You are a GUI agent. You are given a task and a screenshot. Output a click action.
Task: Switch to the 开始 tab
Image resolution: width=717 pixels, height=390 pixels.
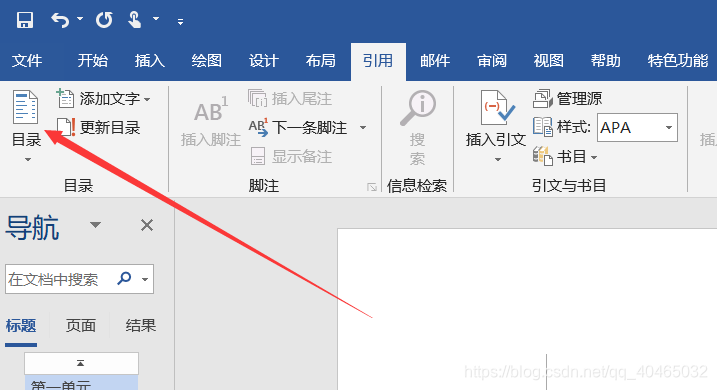(92, 60)
